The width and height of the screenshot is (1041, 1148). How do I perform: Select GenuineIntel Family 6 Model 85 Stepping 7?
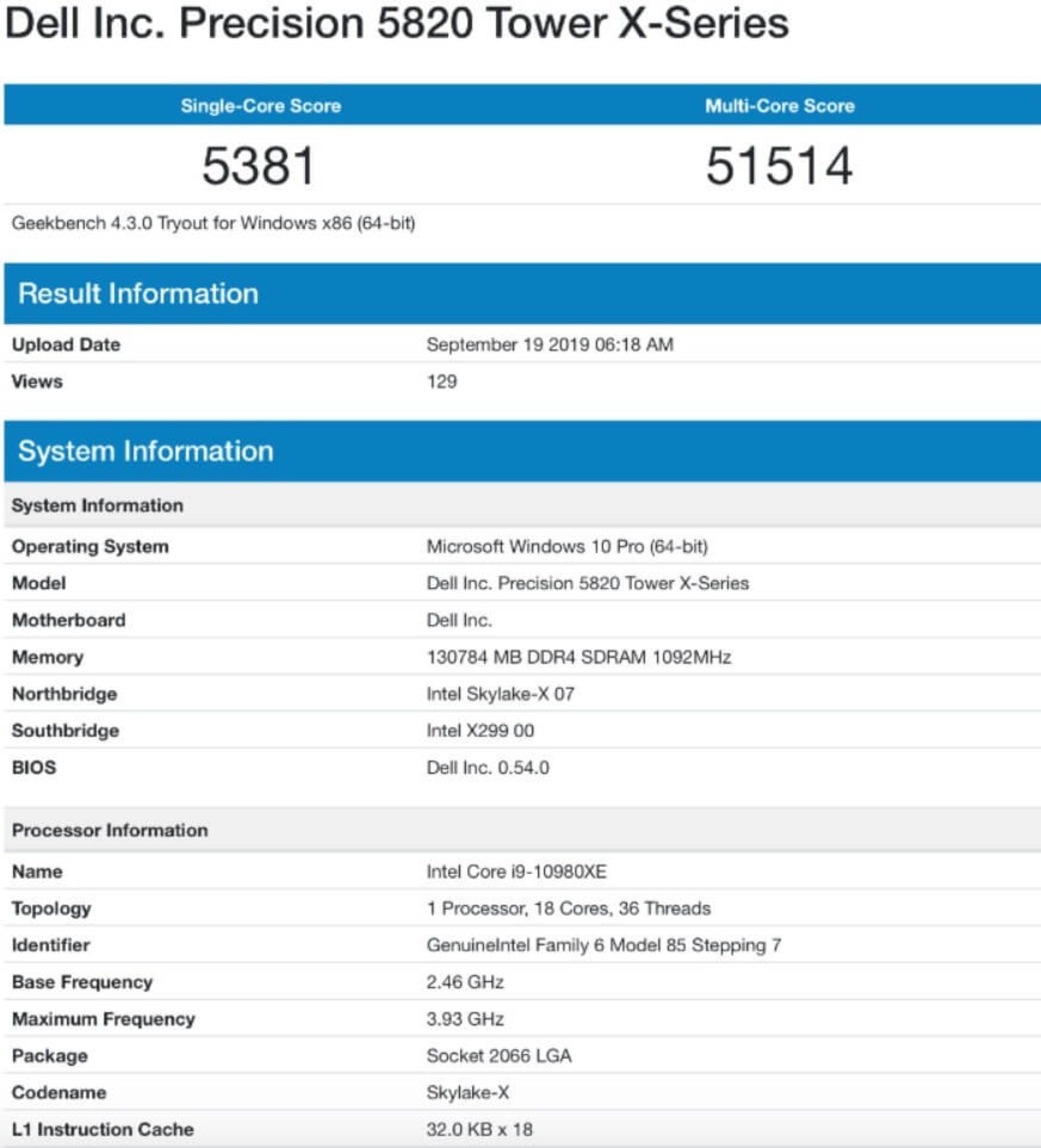604,945
